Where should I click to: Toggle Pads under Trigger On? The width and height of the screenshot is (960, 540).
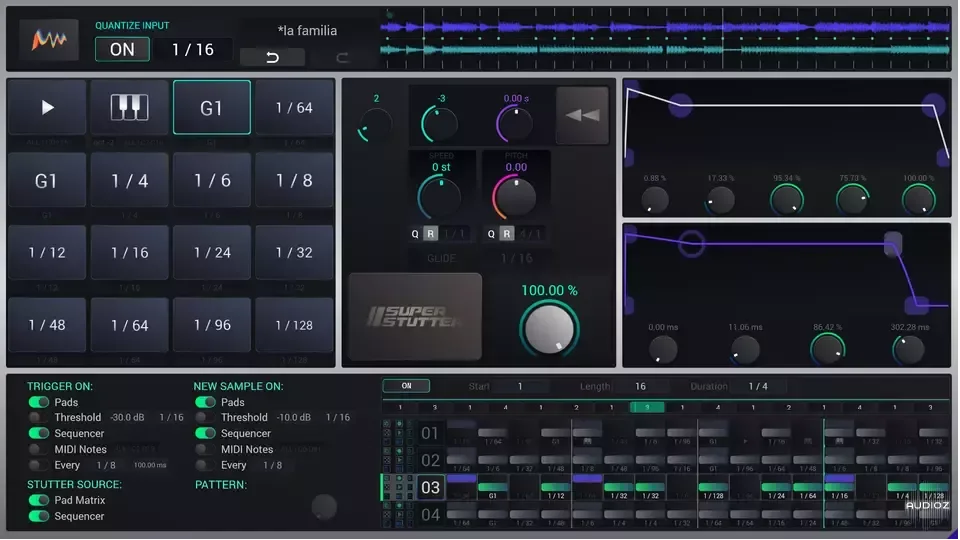39,402
